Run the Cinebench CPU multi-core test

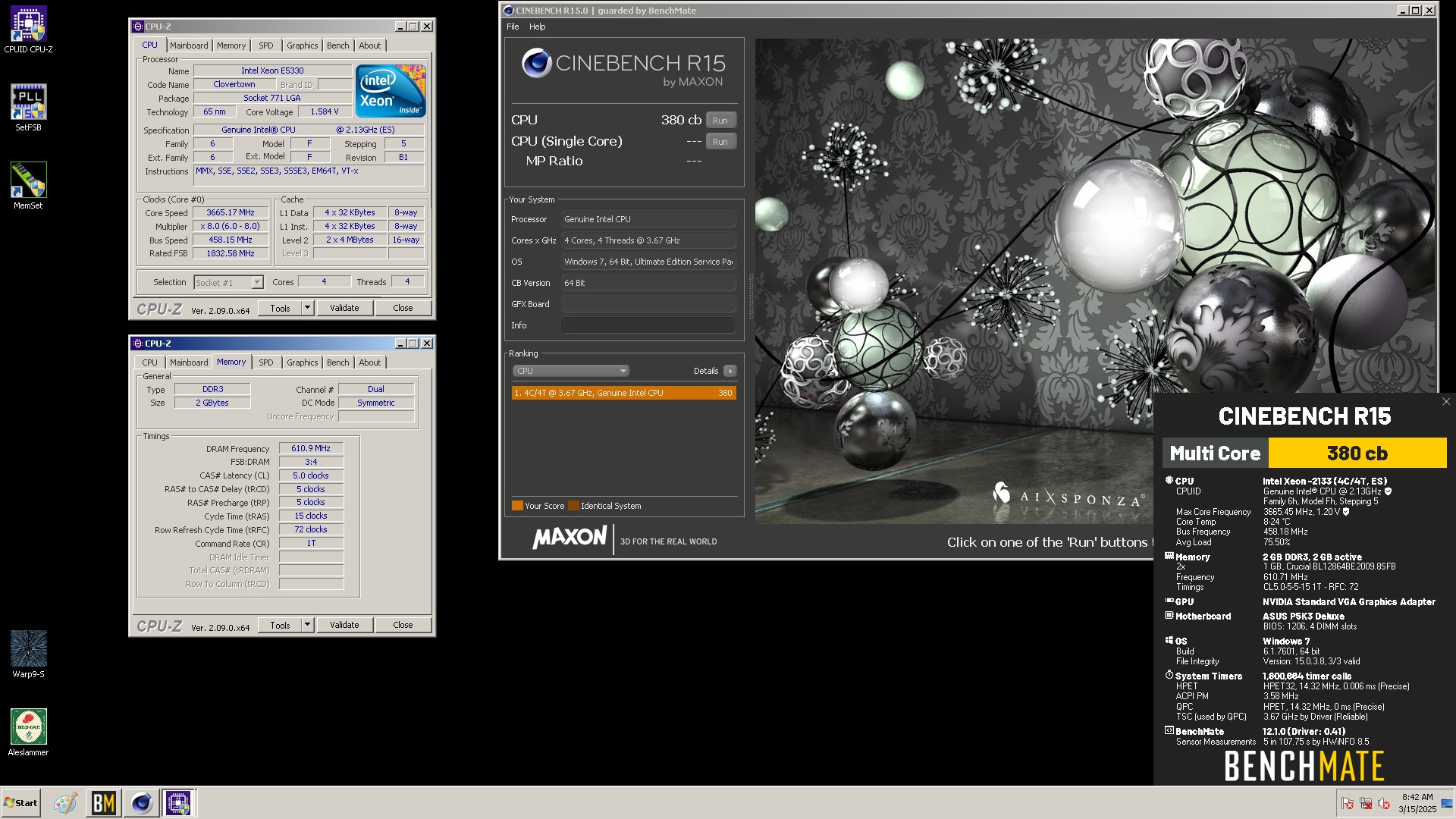[720, 120]
